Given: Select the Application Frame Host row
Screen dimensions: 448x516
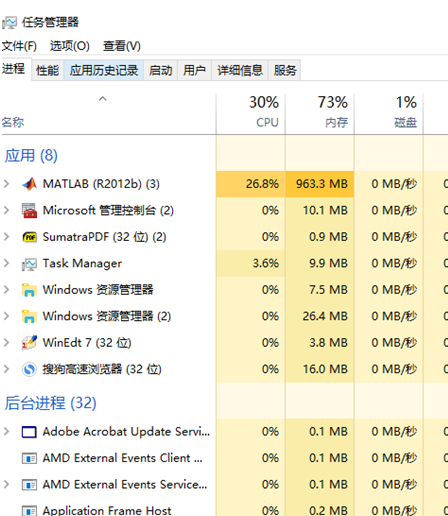Looking at the screenshot, I should 224,510.
